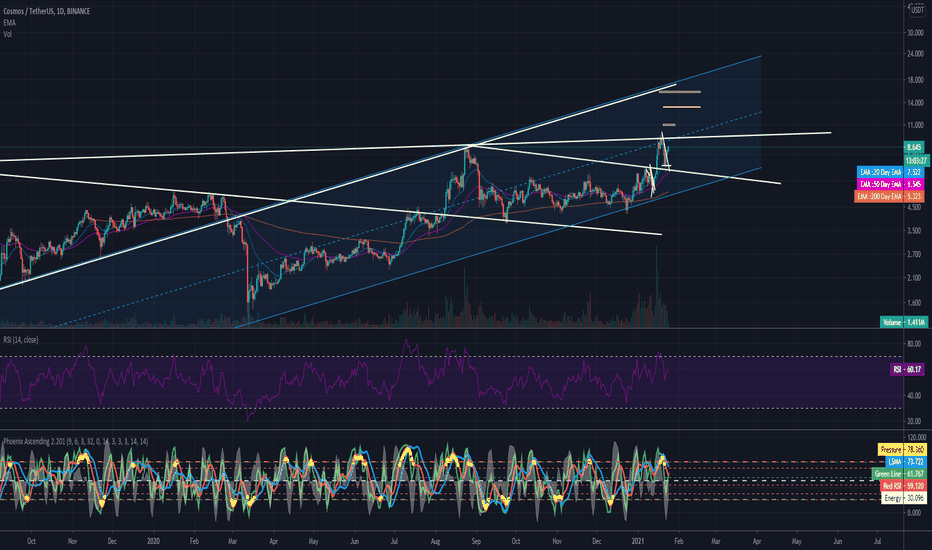Click the 80.00 RSI scale label
The width and height of the screenshot is (932, 550).
(x=915, y=344)
